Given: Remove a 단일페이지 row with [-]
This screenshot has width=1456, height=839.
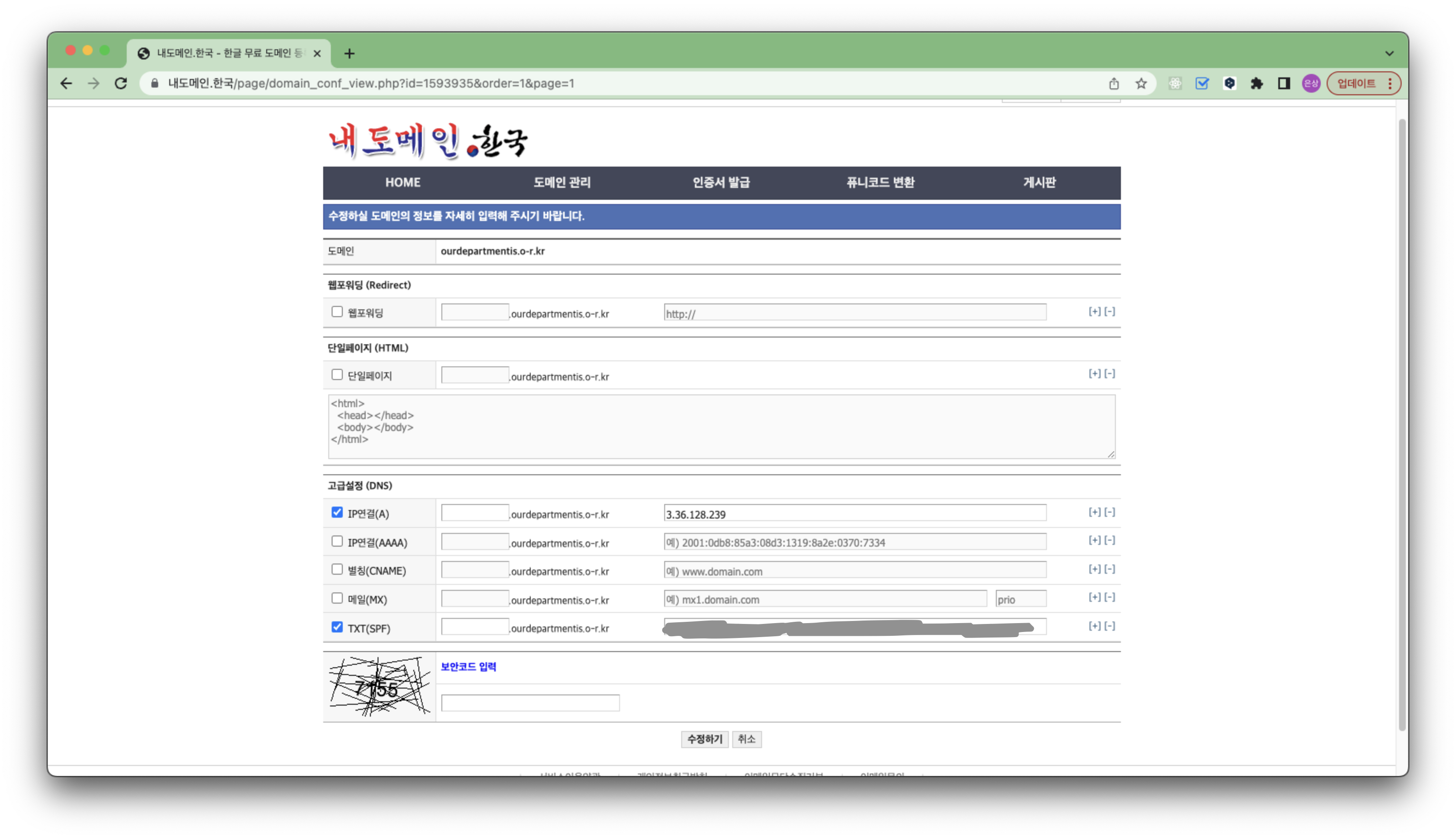Looking at the screenshot, I should click(x=1109, y=374).
